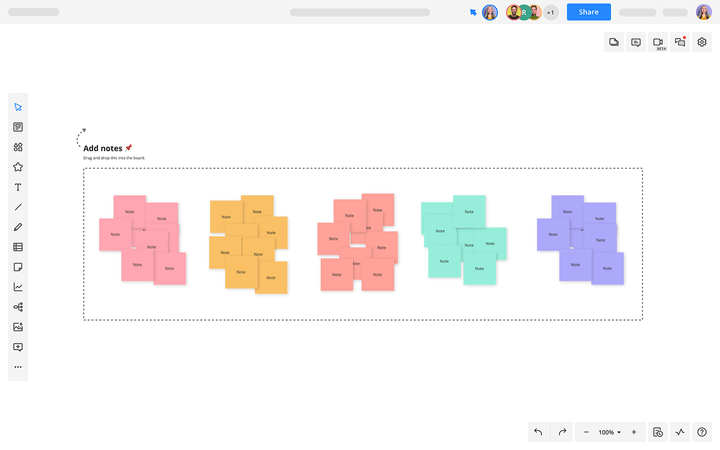Image resolution: width=720 pixels, height=450 pixels.
Task: Zoom in with the plus button
Action: click(x=634, y=432)
